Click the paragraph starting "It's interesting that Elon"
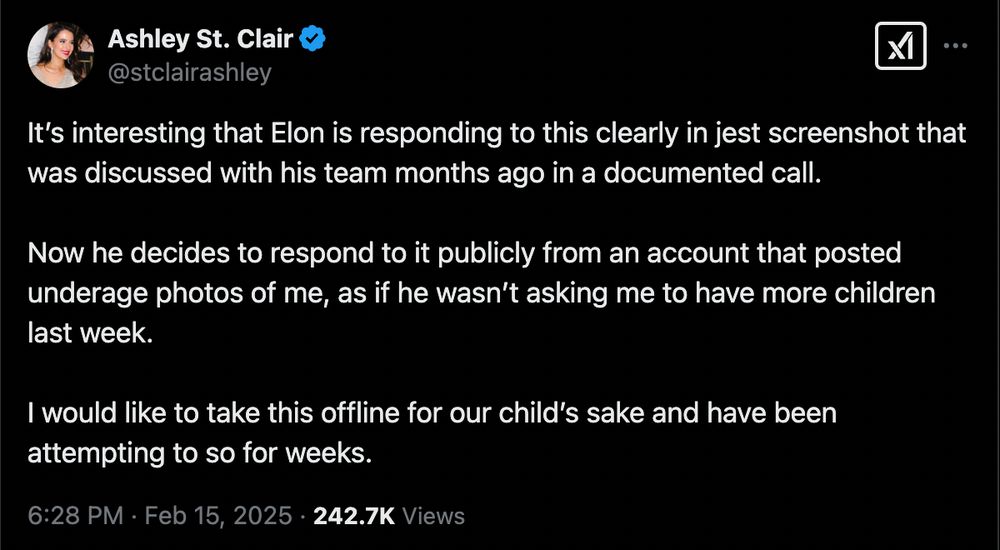The image size is (1000, 550). 497,153
